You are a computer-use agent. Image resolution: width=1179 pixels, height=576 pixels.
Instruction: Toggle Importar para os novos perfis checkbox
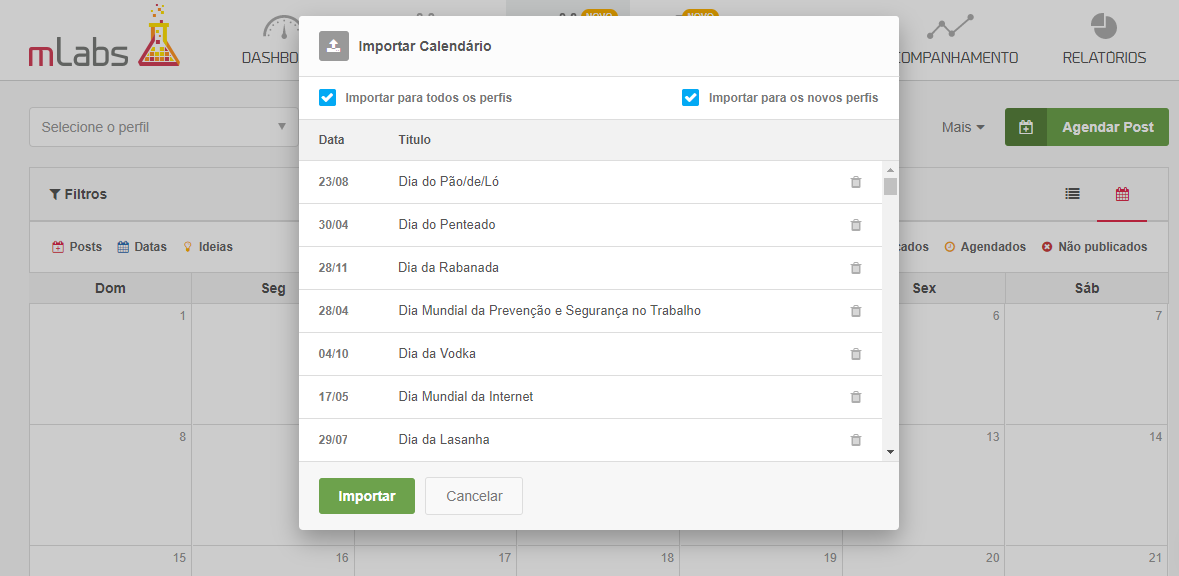click(690, 98)
